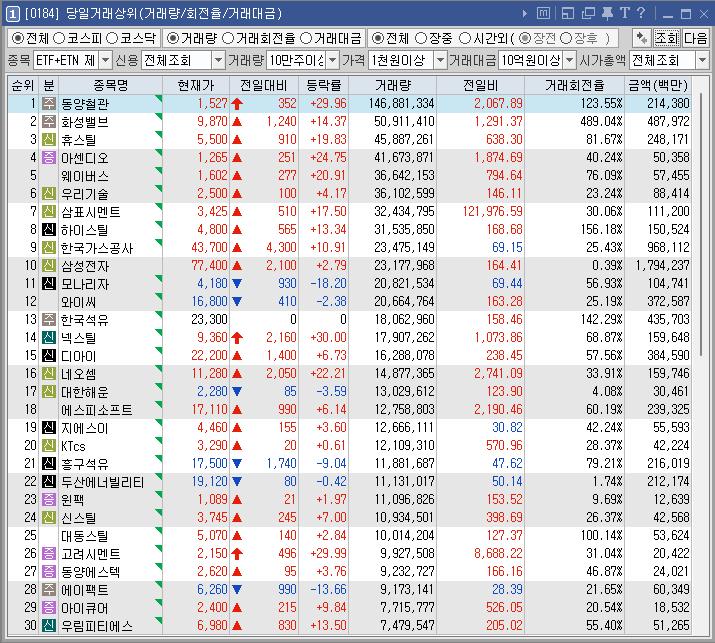Click 웨이버스 stock name
The image size is (715, 643).
click(85, 176)
